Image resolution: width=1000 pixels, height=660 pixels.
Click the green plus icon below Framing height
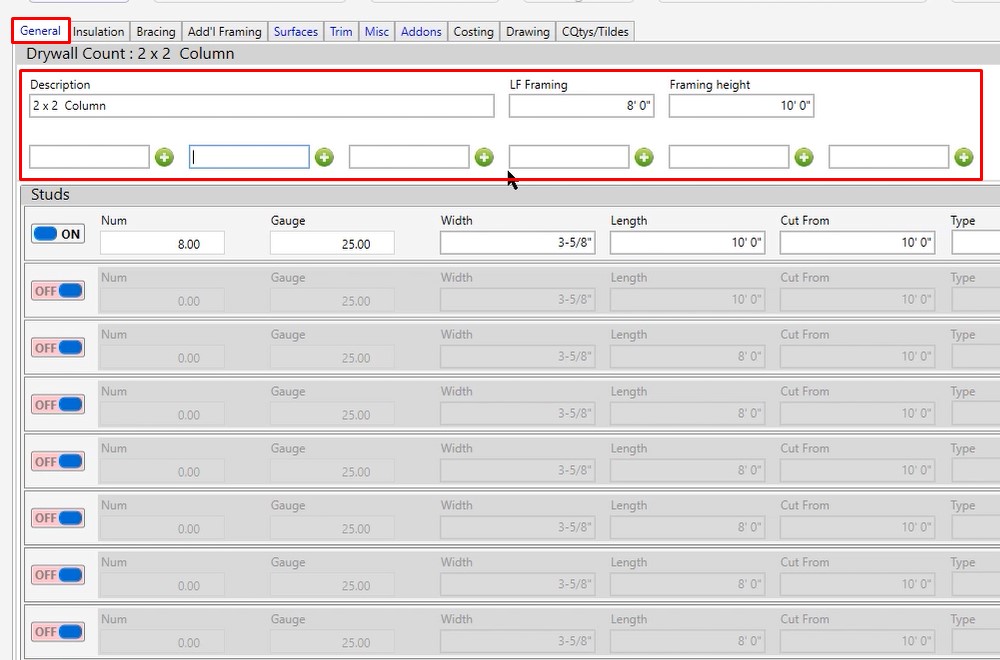(x=804, y=157)
